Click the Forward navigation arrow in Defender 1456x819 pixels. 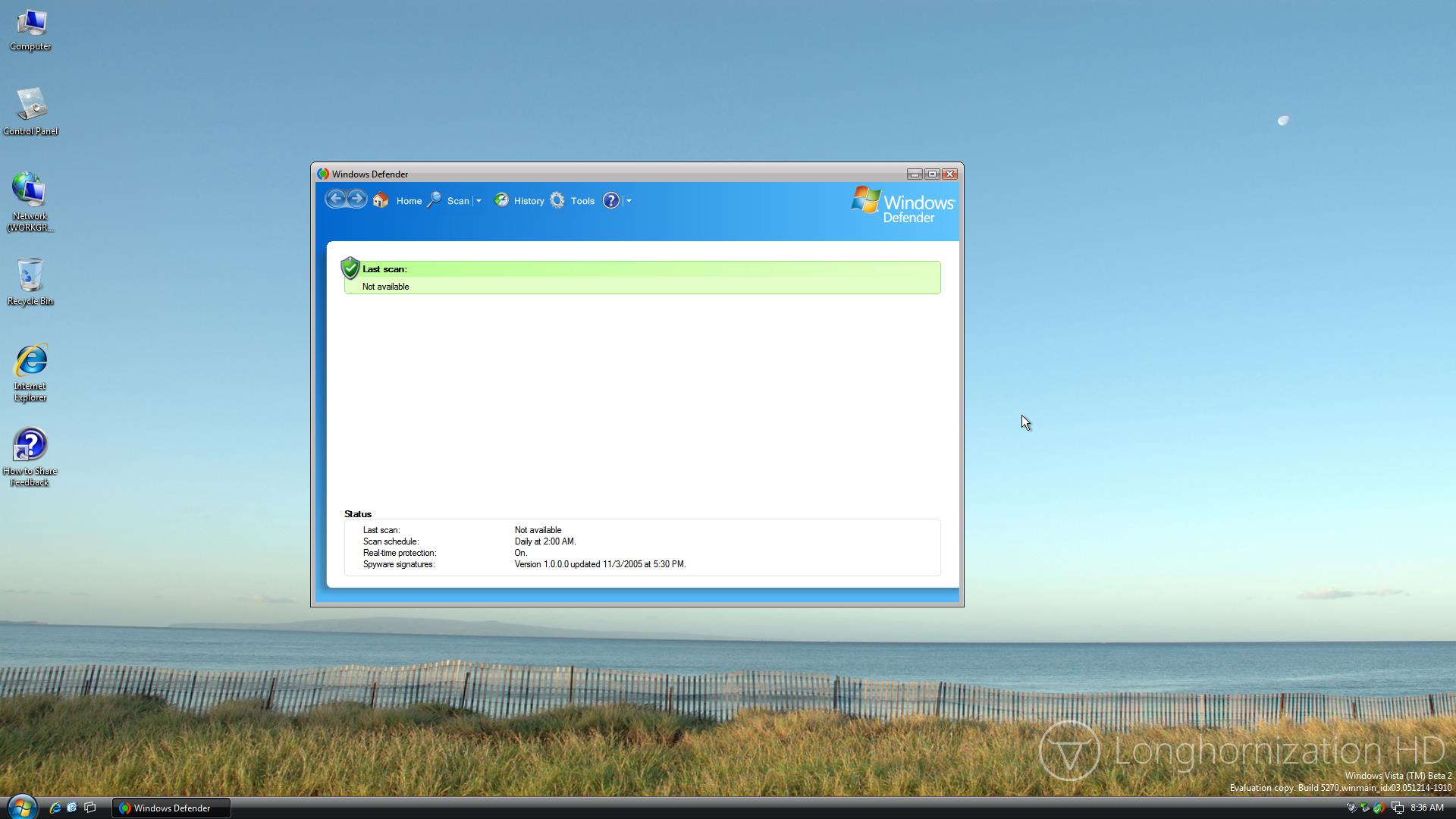point(356,199)
